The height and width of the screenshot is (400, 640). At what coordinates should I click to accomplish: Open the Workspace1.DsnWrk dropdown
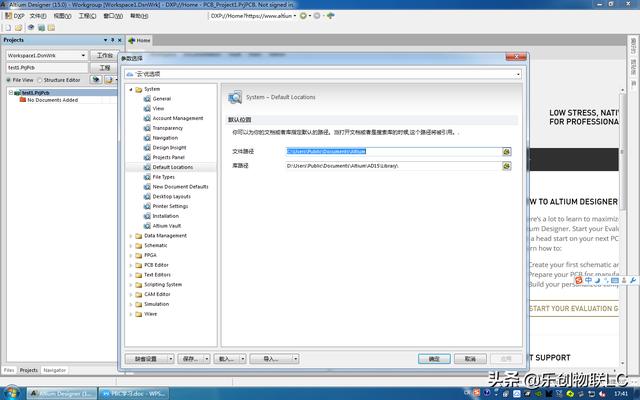pyautogui.click(x=83, y=56)
